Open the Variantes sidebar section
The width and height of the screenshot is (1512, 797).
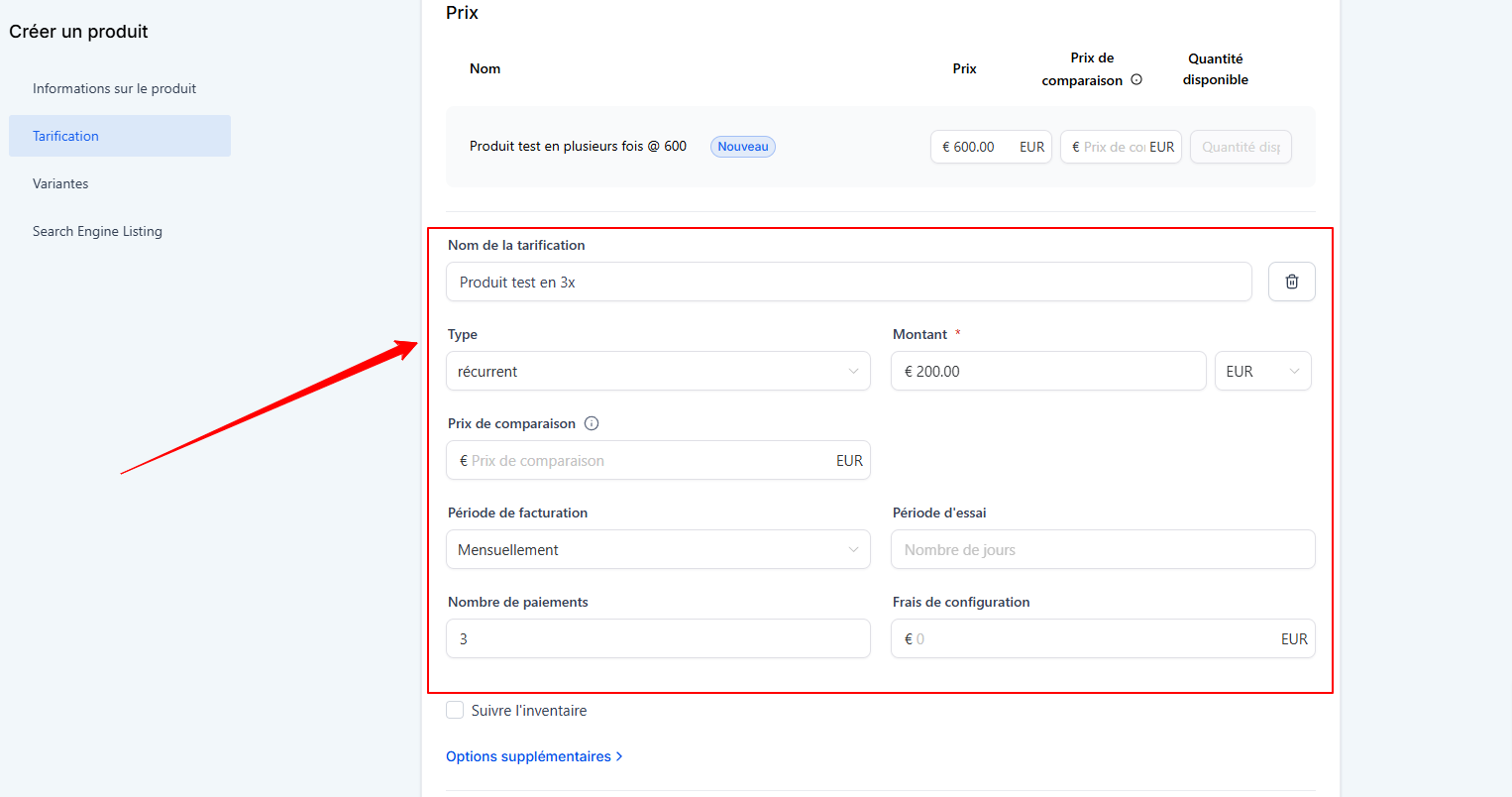click(x=60, y=183)
